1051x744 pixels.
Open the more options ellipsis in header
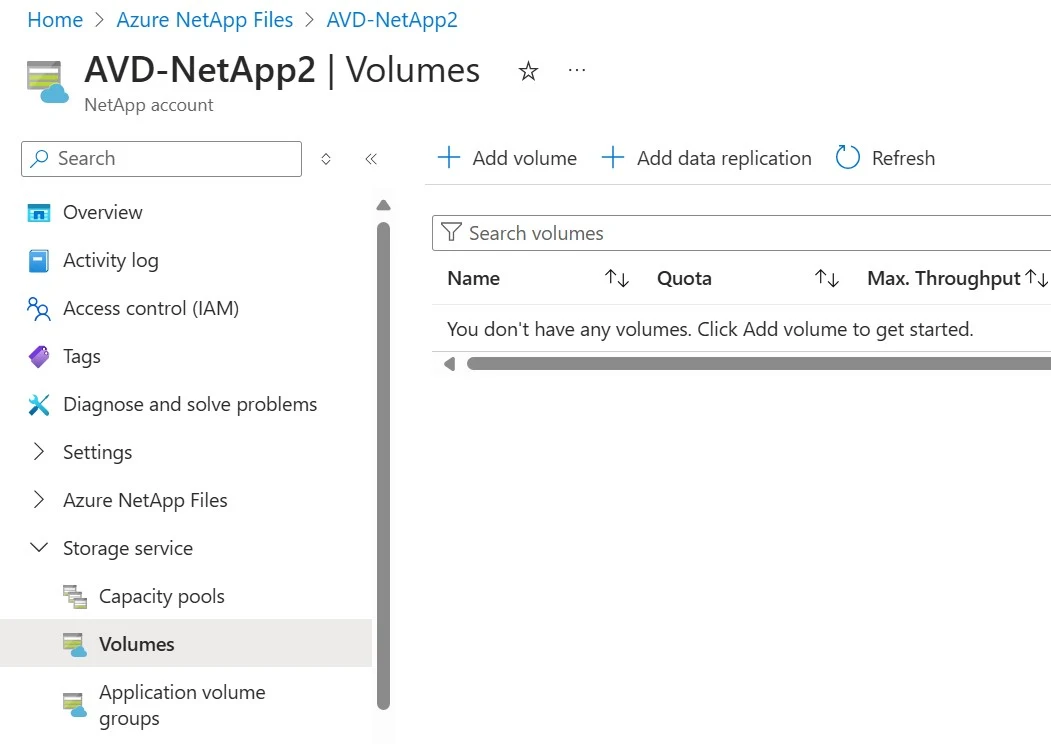click(x=577, y=70)
